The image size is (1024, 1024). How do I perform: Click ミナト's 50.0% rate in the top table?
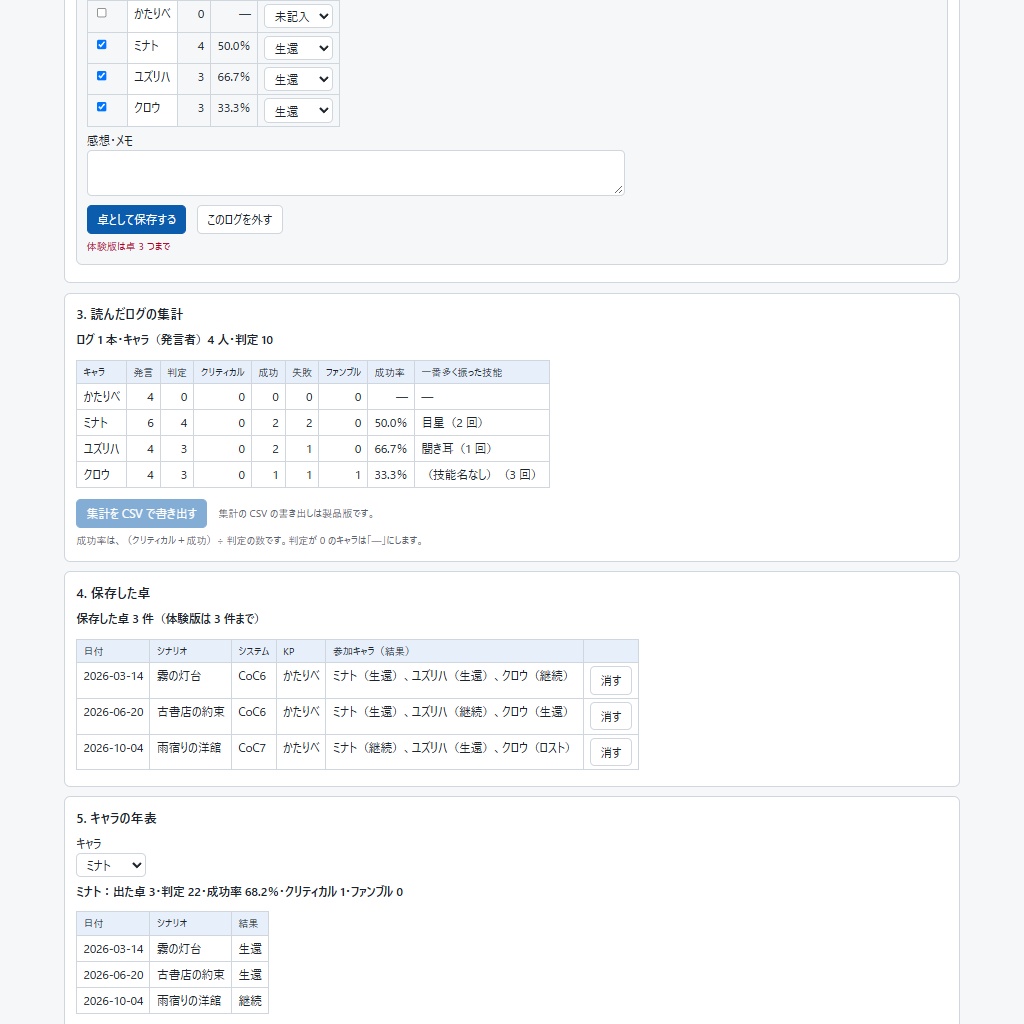tap(234, 46)
